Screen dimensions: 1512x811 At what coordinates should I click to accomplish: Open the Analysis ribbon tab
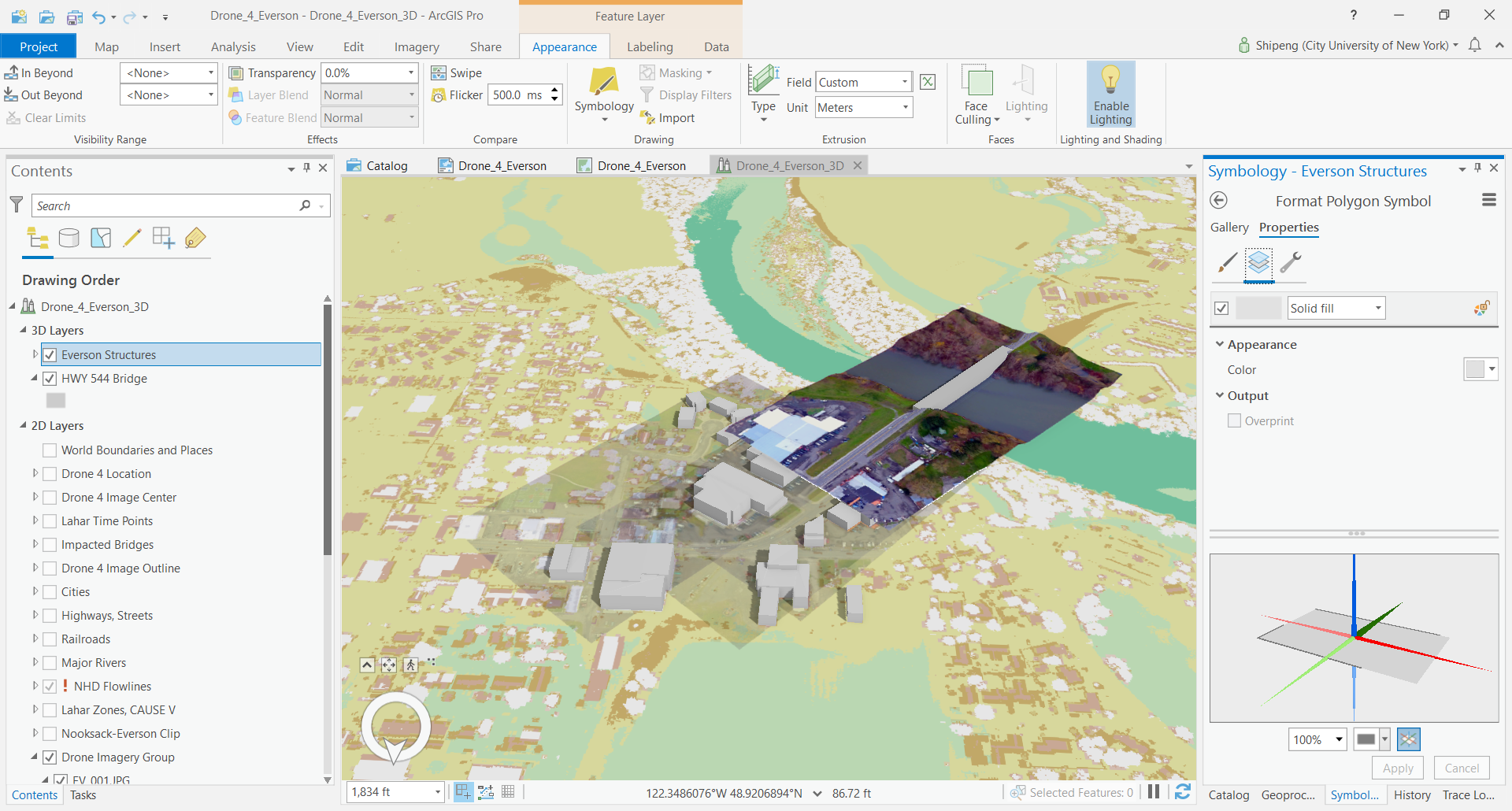click(233, 46)
